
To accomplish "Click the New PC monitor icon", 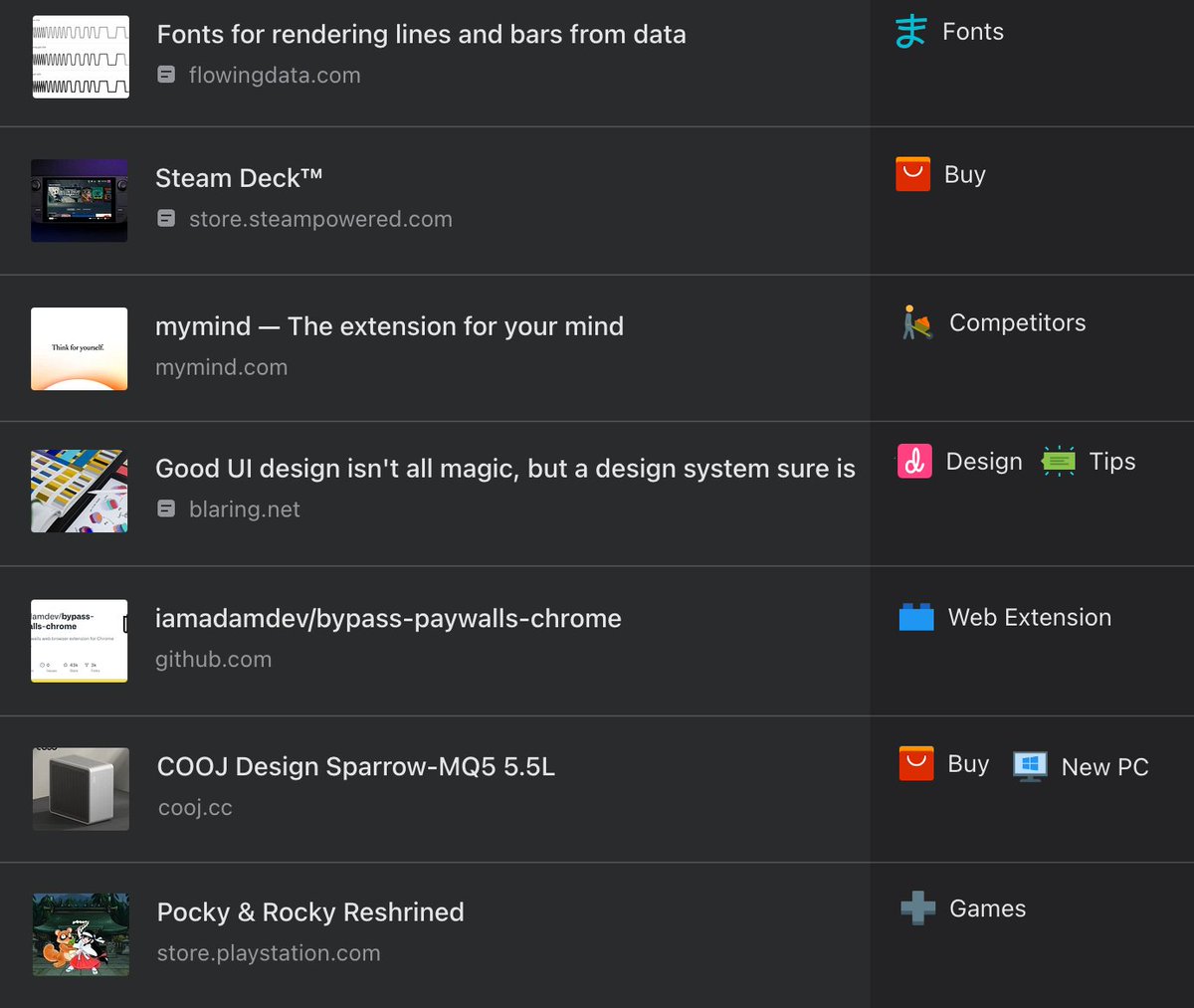I will [1030, 766].
